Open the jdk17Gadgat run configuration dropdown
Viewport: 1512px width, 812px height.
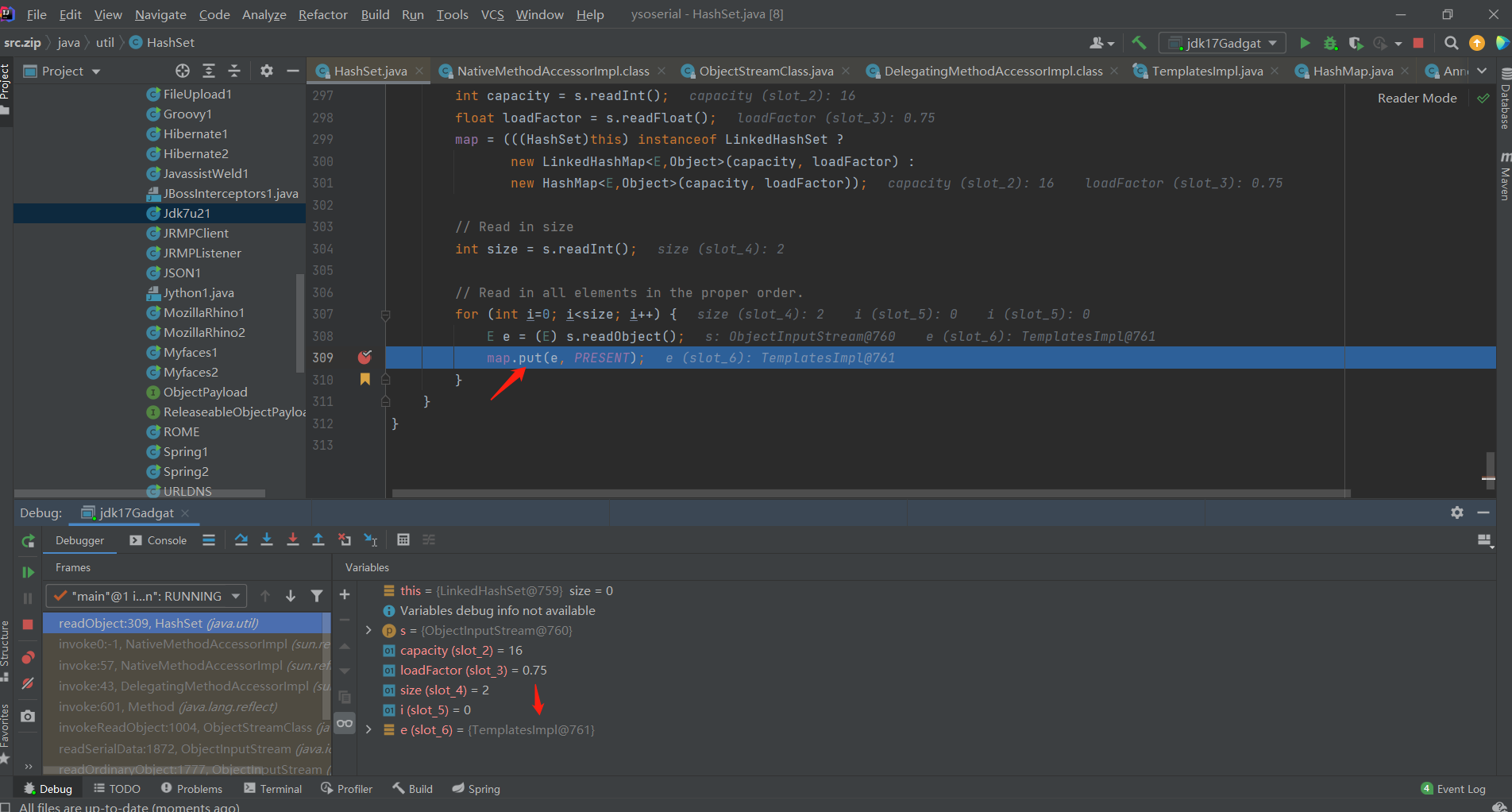coord(1222,43)
